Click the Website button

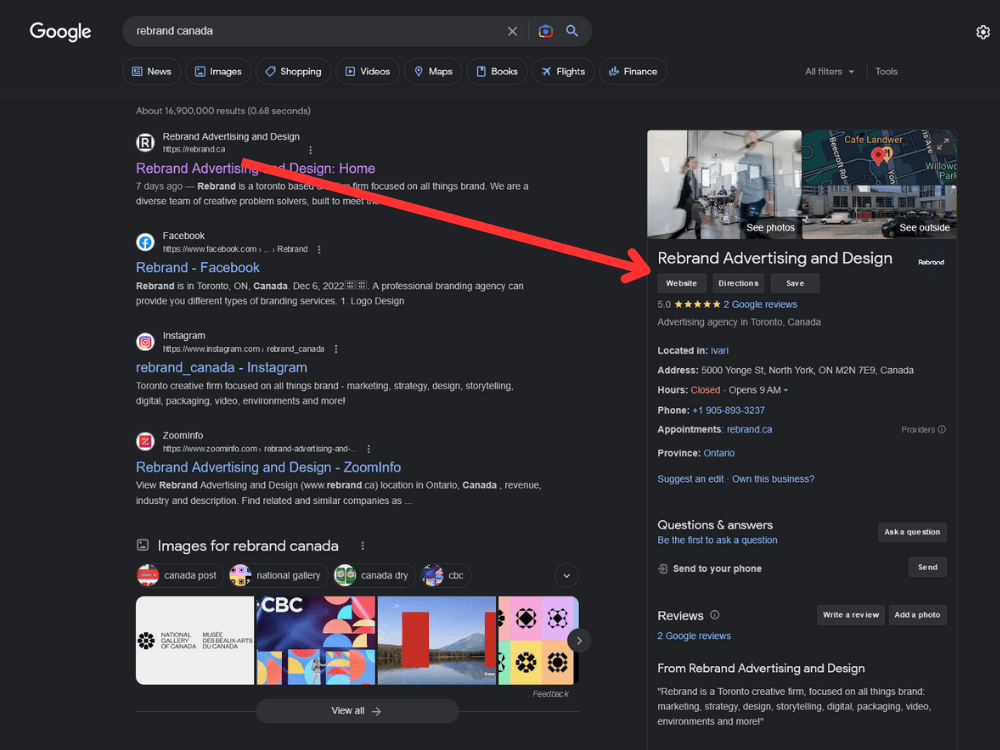tap(681, 283)
